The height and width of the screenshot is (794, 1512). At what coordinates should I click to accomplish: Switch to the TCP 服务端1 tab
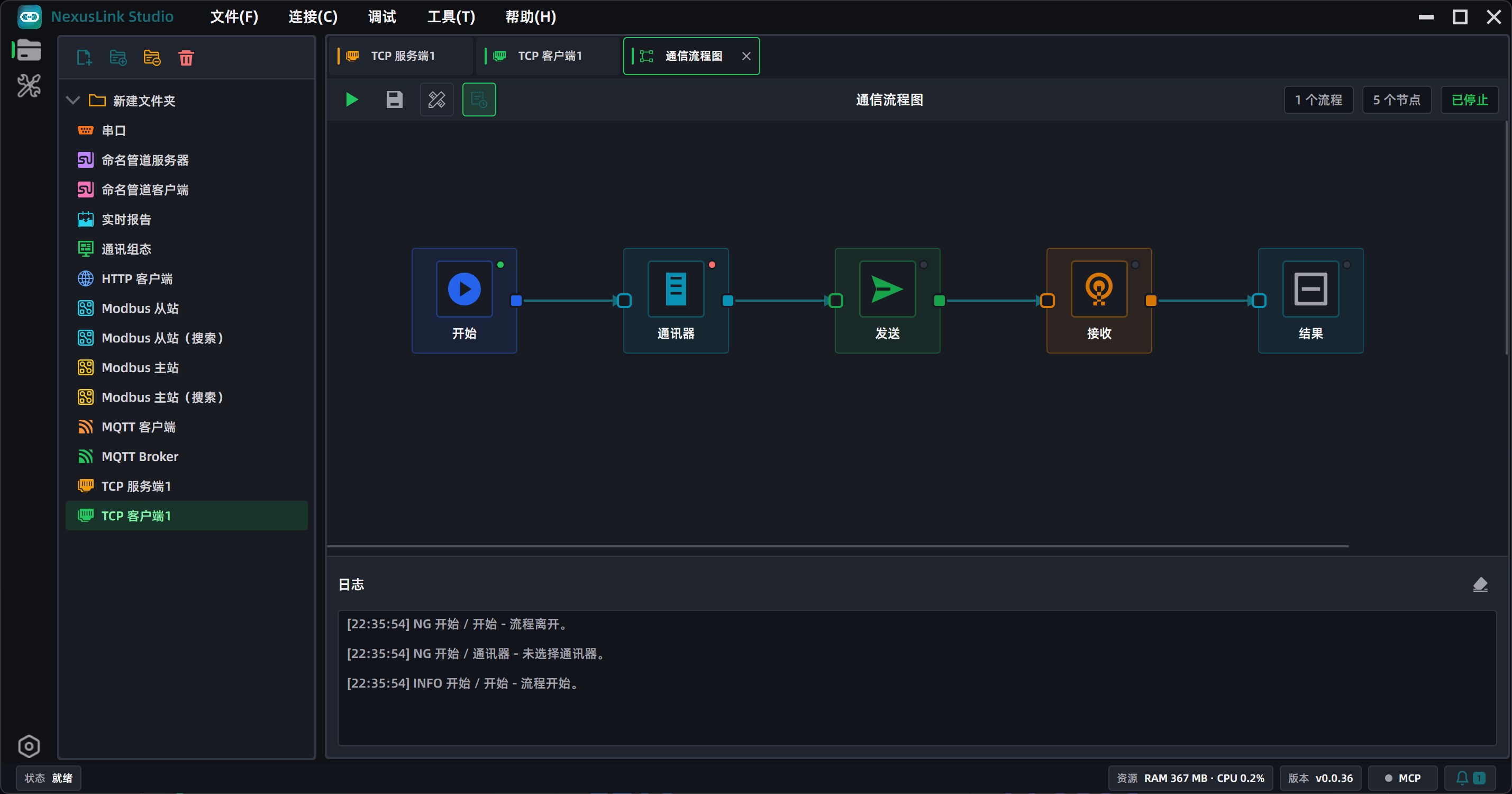[401, 56]
